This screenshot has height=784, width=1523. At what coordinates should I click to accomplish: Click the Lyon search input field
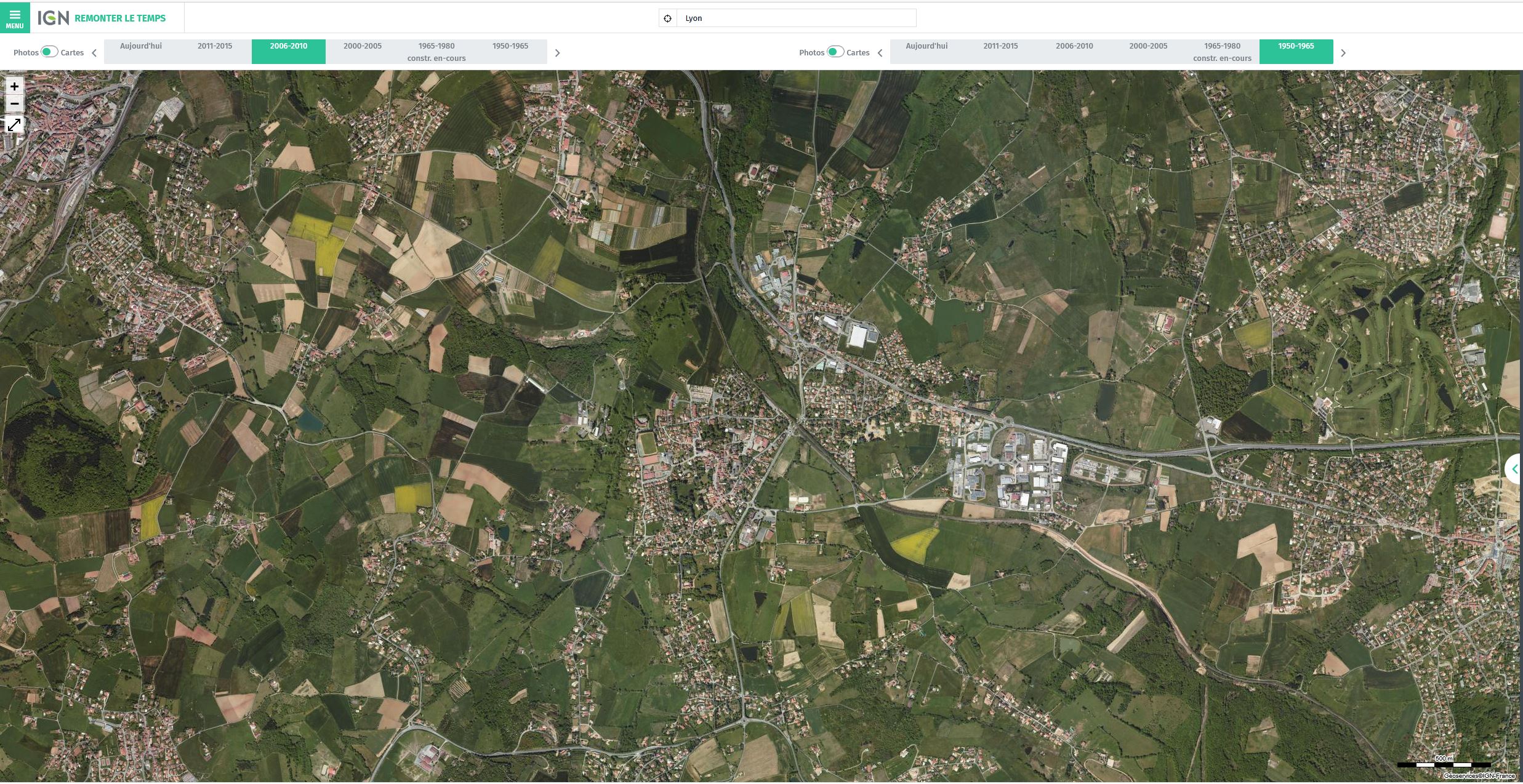click(x=795, y=18)
